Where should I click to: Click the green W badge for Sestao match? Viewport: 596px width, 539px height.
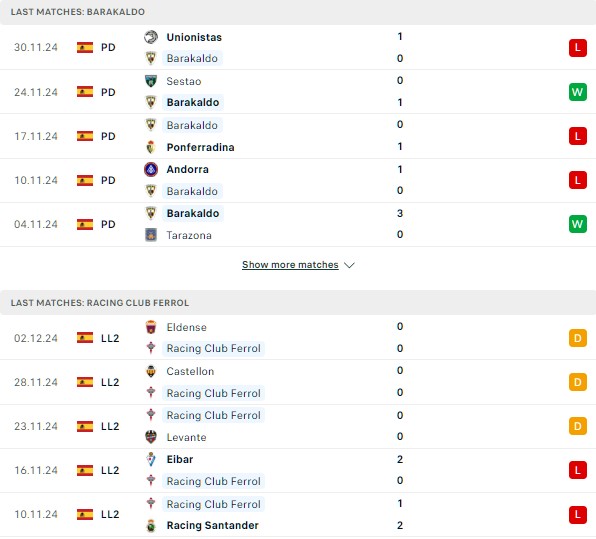pos(577,92)
